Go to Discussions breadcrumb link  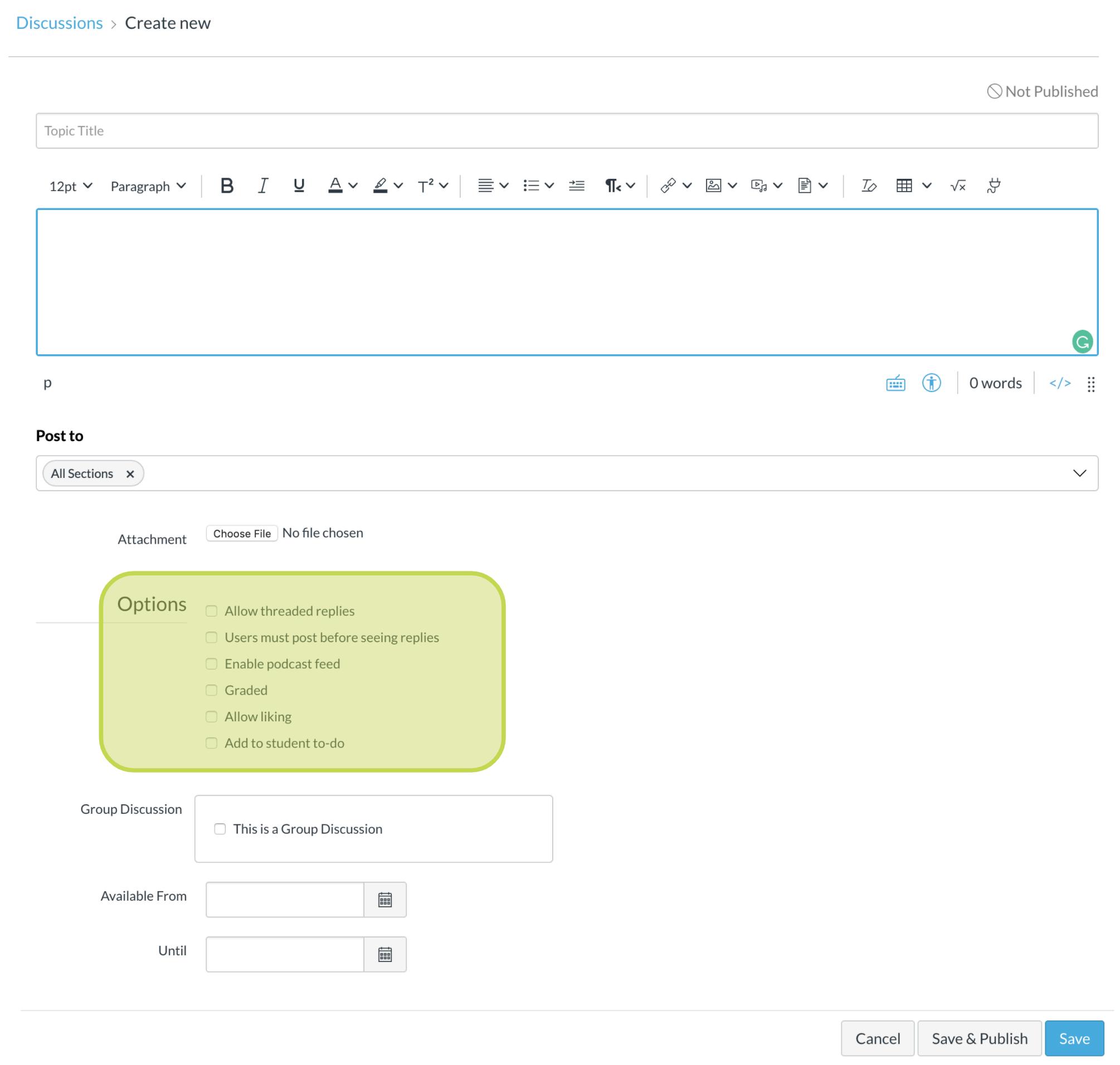coord(60,23)
